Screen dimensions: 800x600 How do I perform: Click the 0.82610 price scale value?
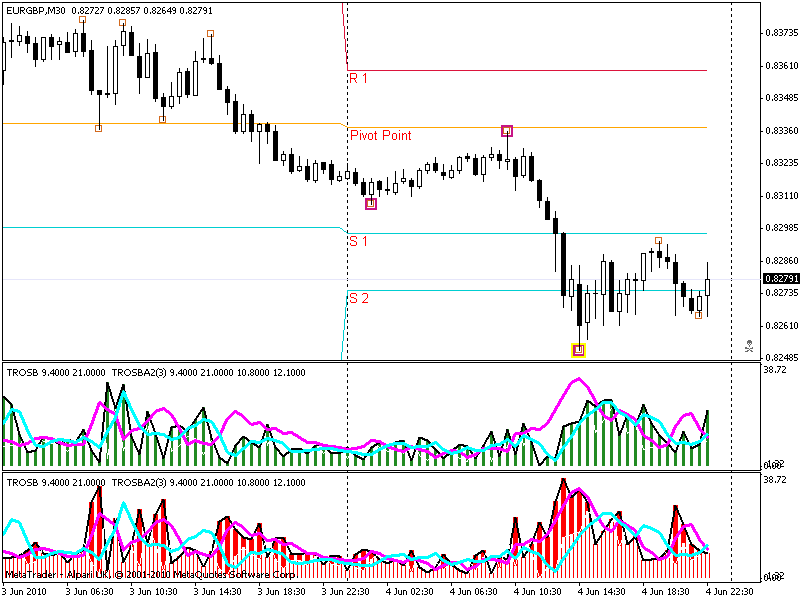coord(782,326)
